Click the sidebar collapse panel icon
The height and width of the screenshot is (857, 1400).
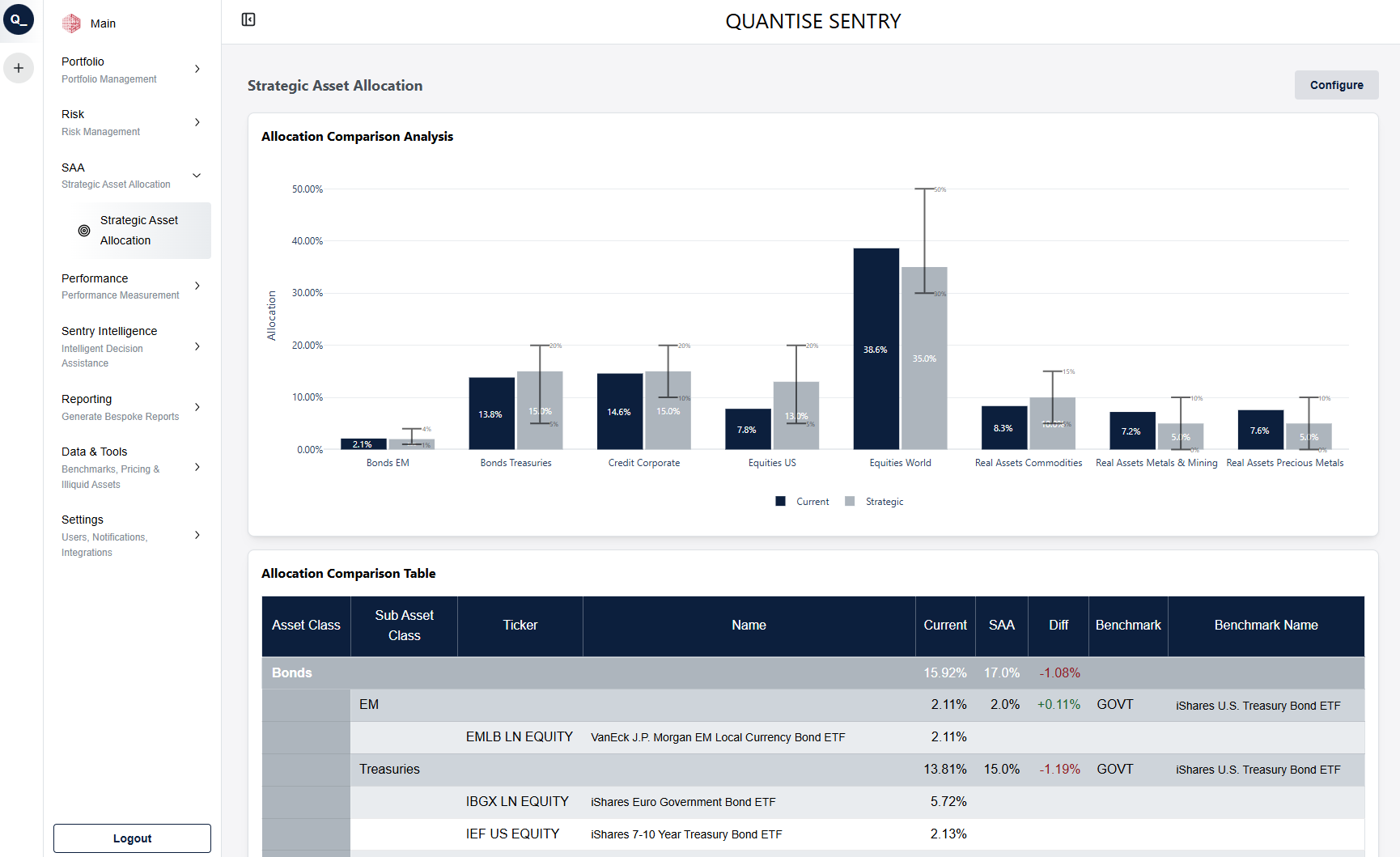pyautogui.click(x=248, y=19)
